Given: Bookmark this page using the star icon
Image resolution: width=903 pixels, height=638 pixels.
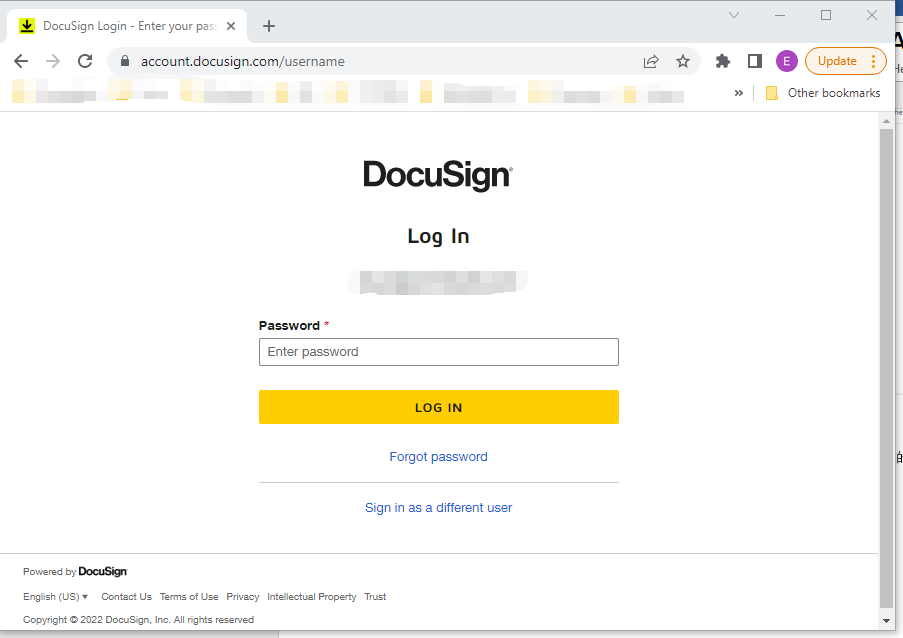Looking at the screenshot, I should click(683, 61).
